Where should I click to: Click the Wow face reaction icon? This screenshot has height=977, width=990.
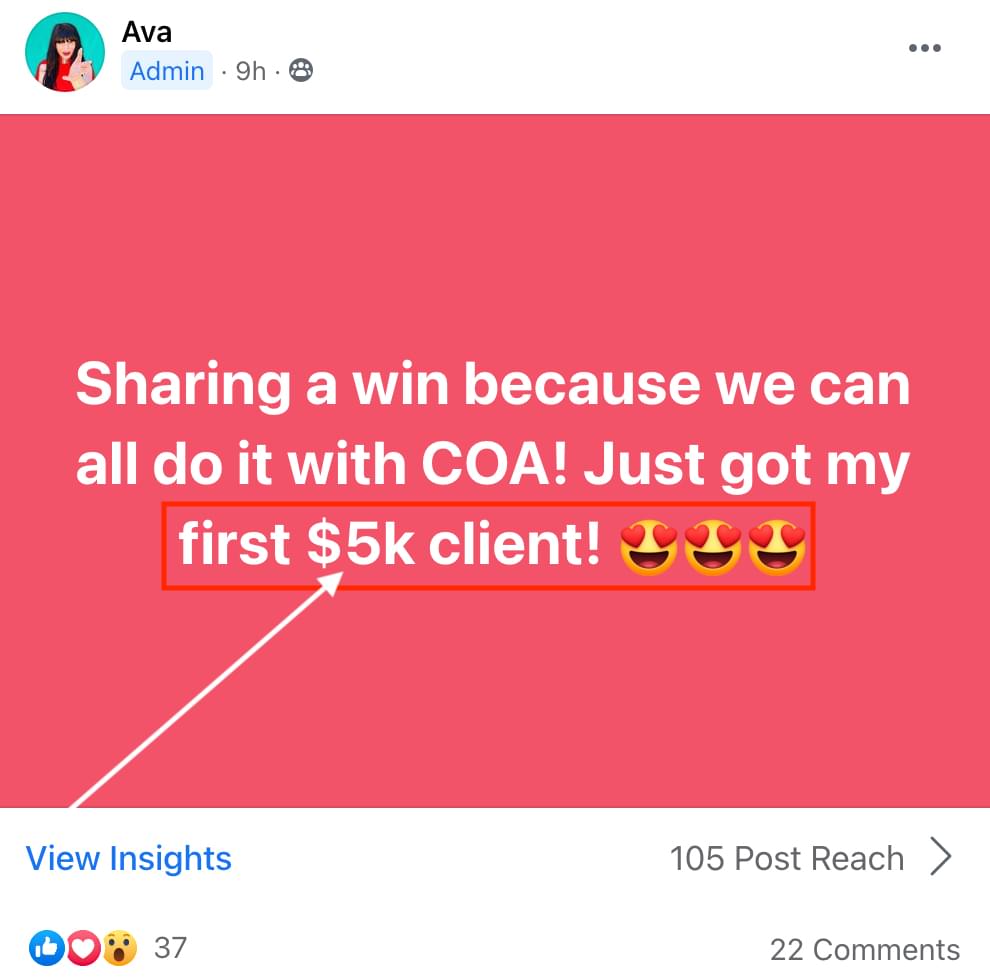pos(118,947)
